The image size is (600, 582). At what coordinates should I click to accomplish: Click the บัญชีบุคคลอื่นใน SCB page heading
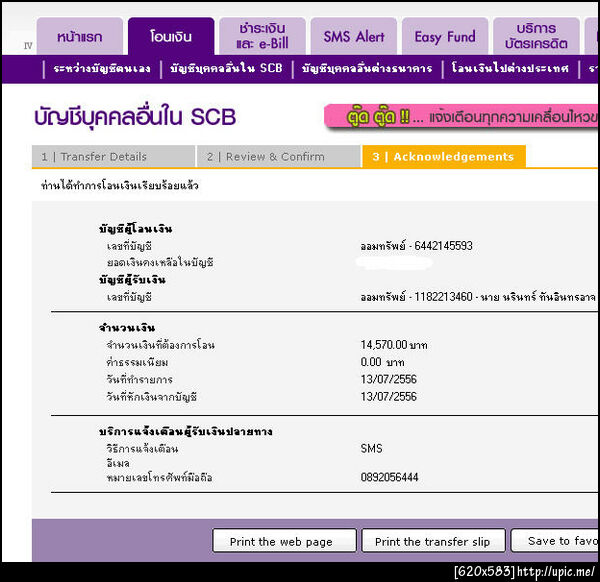tap(135, 117)
